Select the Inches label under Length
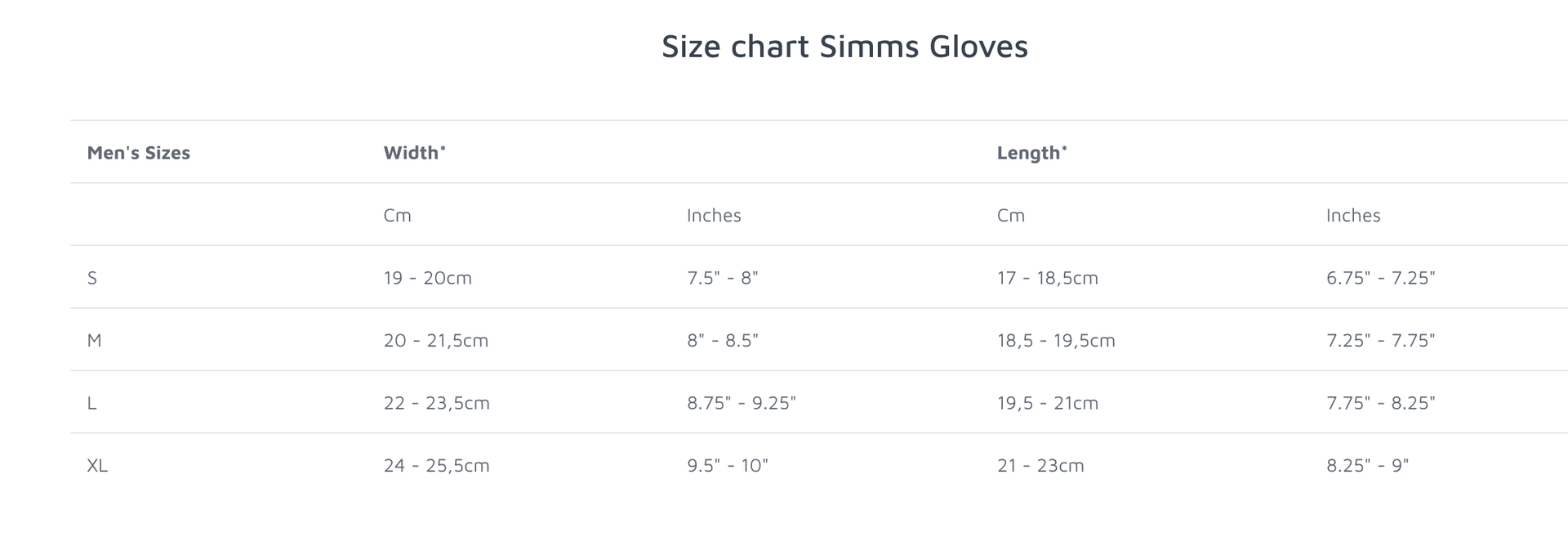The height and width of the screenshot is (537, 1568). [x=1353, y=215]
